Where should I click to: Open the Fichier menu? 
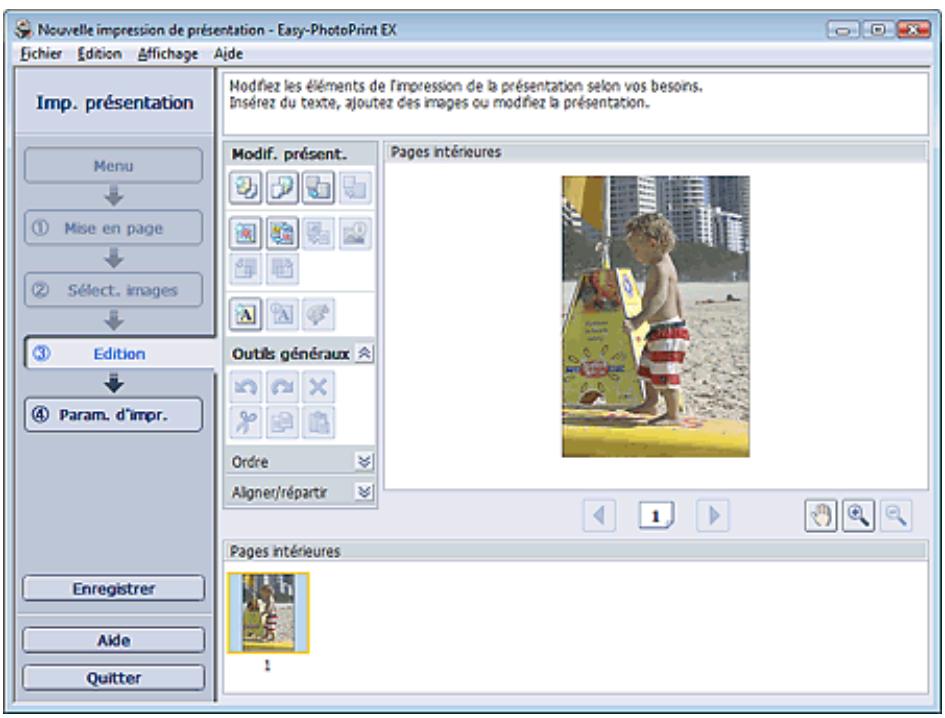click(41, 54)
